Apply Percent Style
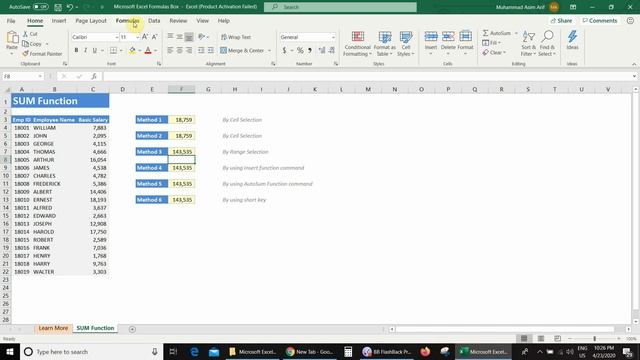 click(x=300, y=50)
